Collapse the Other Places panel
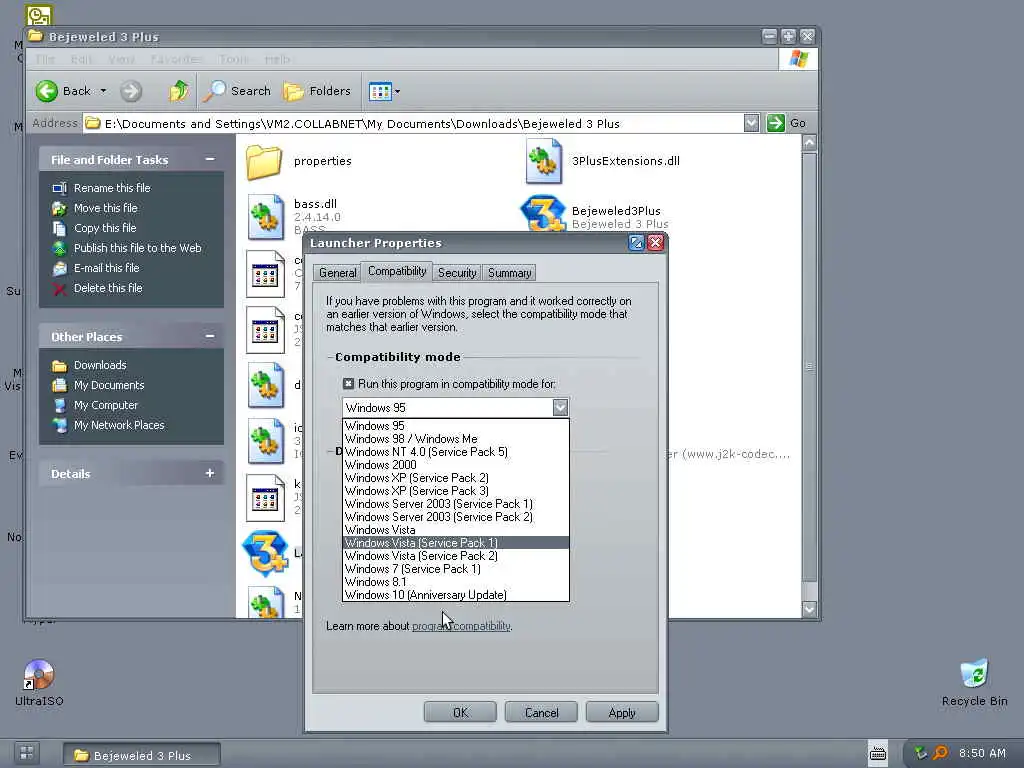This screenshot has height=768, width=1024. [x=210, y=336]
